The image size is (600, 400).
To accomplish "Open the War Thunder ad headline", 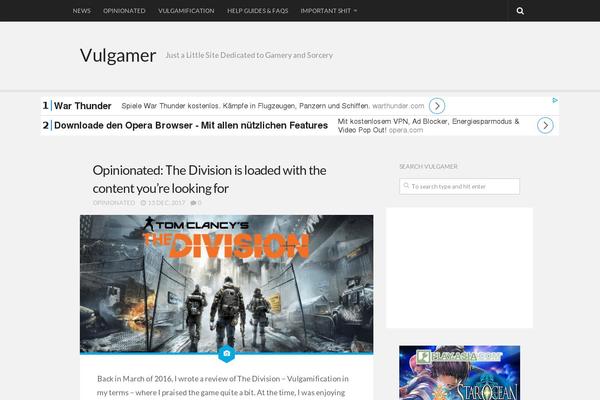I will (83, 106).
